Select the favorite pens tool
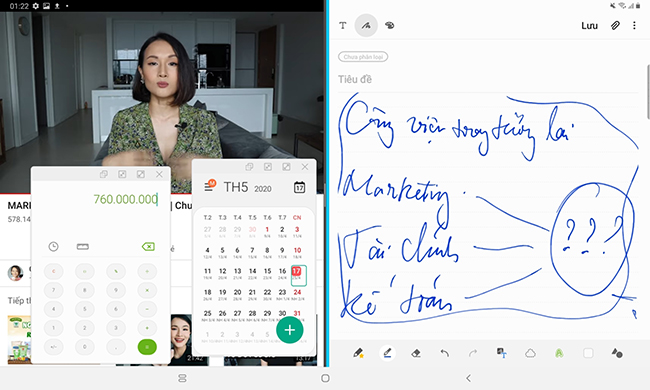 pyautogui.click(x=358, y=353)
